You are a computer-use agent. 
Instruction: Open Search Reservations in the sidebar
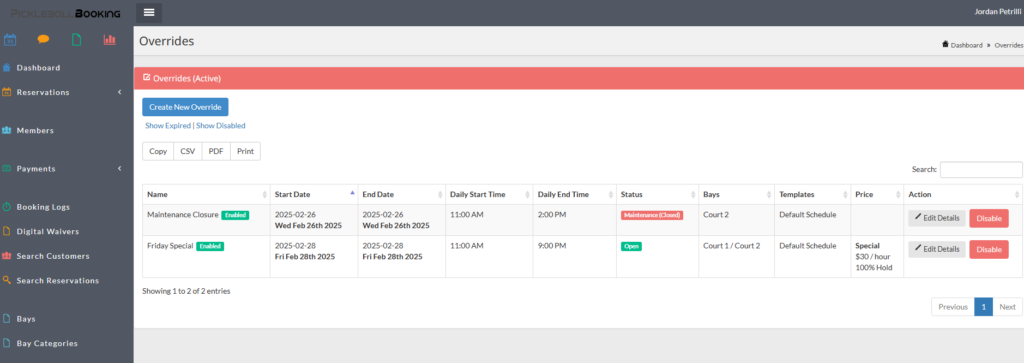click(57, 280)
